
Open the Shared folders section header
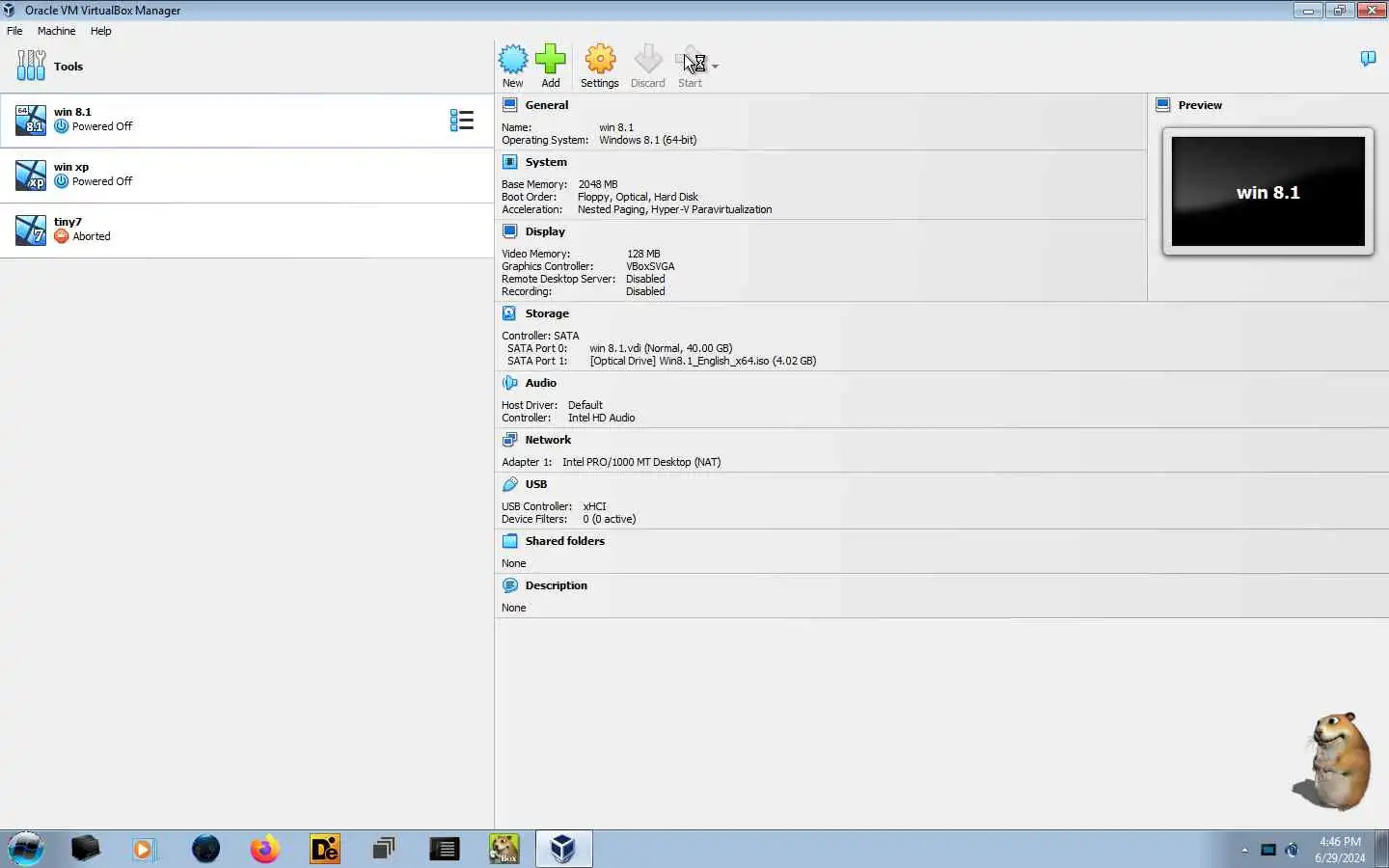(x=565, y=541)
